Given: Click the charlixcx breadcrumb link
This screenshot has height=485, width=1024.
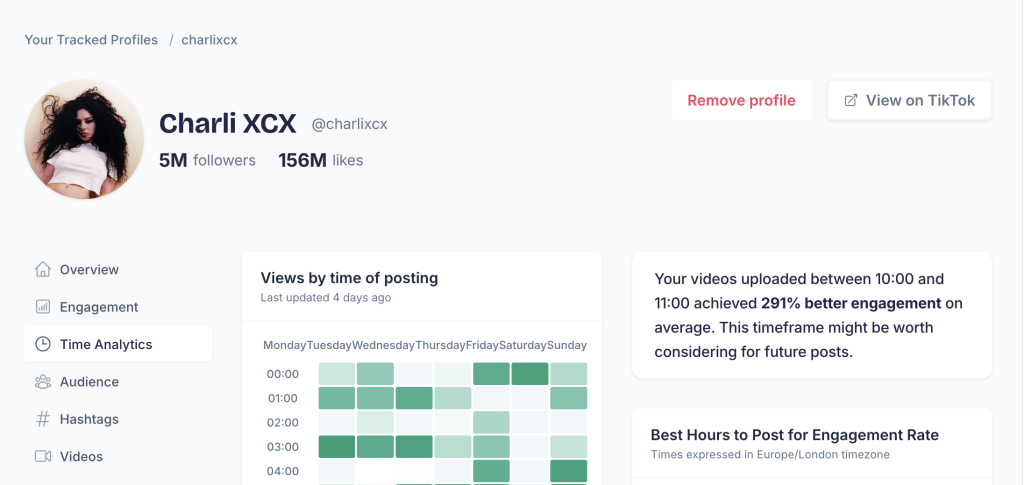Looking at the screenshot, I should pyautogui.click(x=209, y=40).
